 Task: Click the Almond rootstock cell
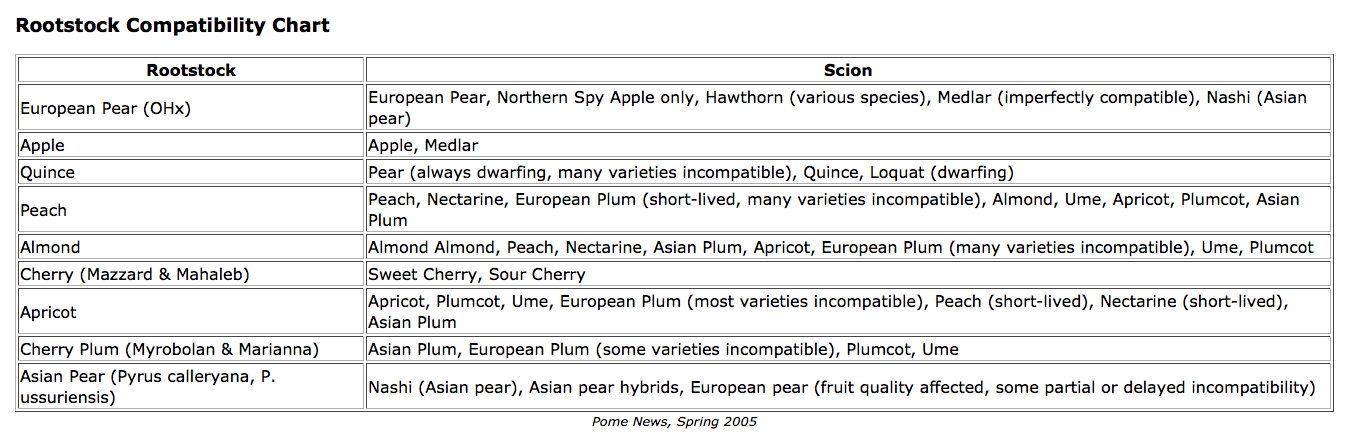(x=50, y=247)
